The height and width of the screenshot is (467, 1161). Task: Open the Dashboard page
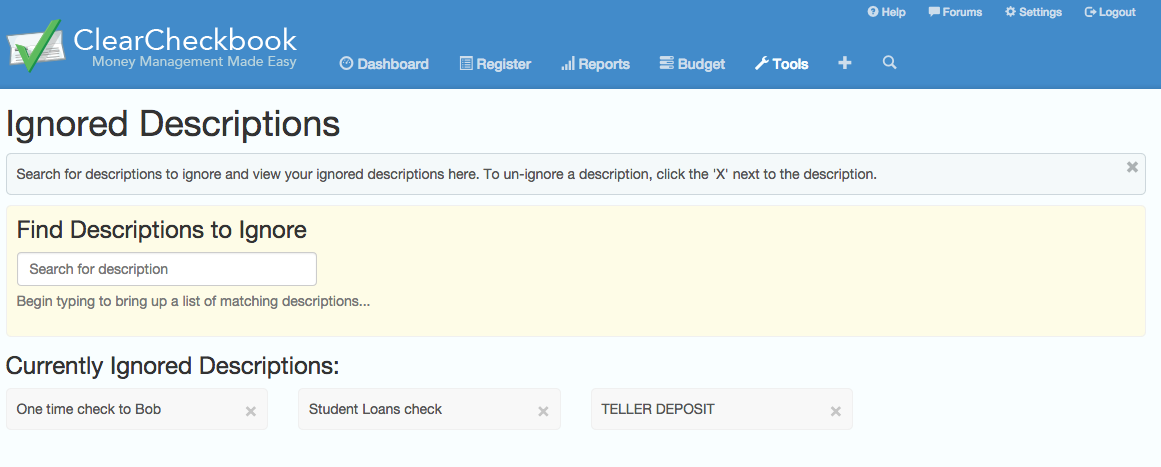point(384,64)
